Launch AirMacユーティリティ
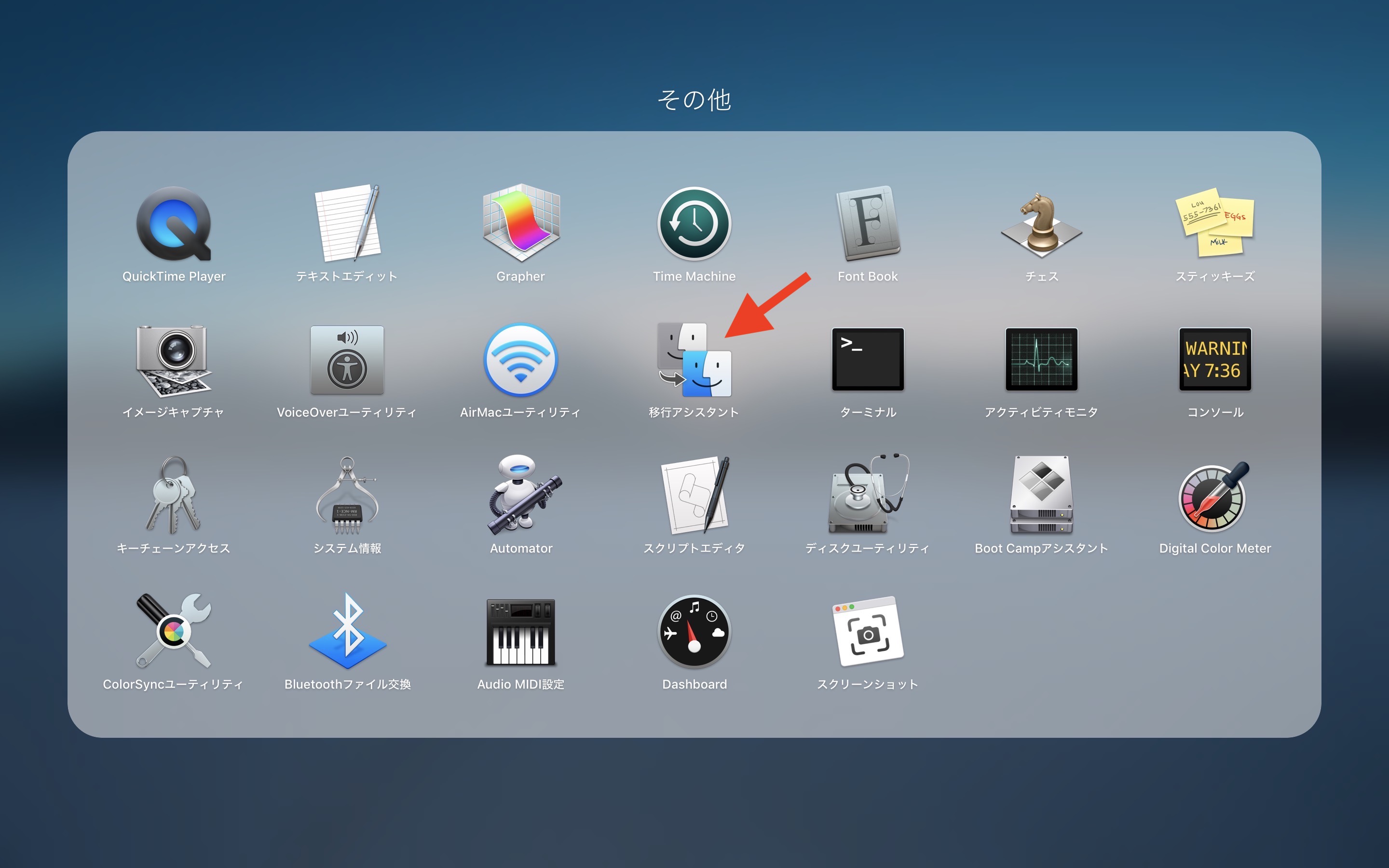The width and height of the screenshot is (1389, 868). point(520,360)
